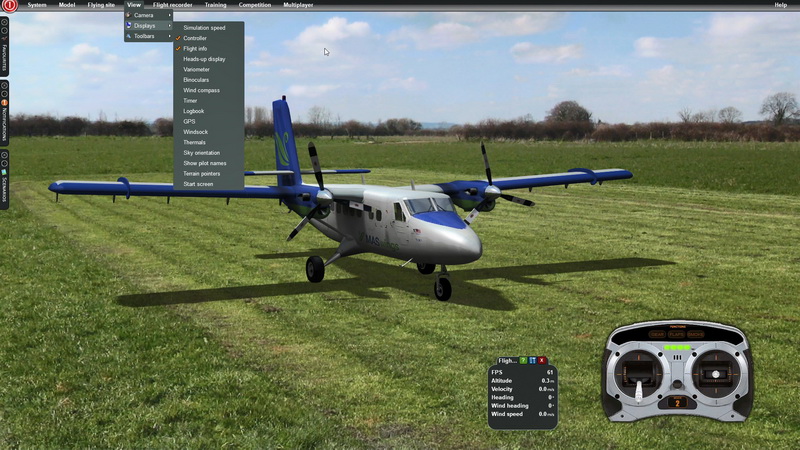Click the Velocity row in Flight info
Viewport: 800px width, 450px height.
(522, 389)
